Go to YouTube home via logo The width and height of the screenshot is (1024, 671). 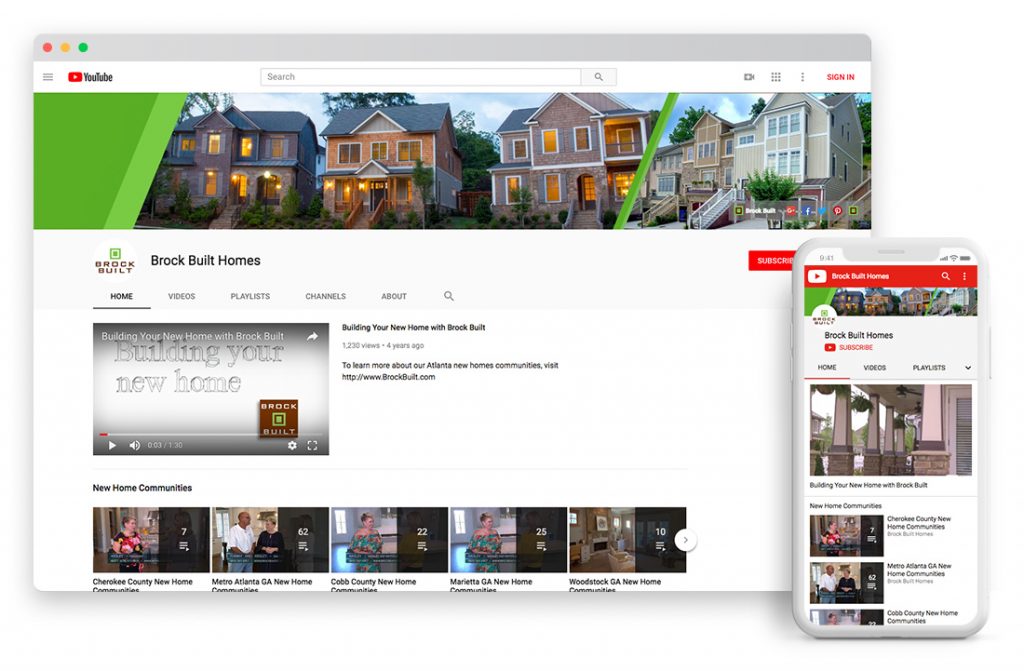click(x=90, y=77)
